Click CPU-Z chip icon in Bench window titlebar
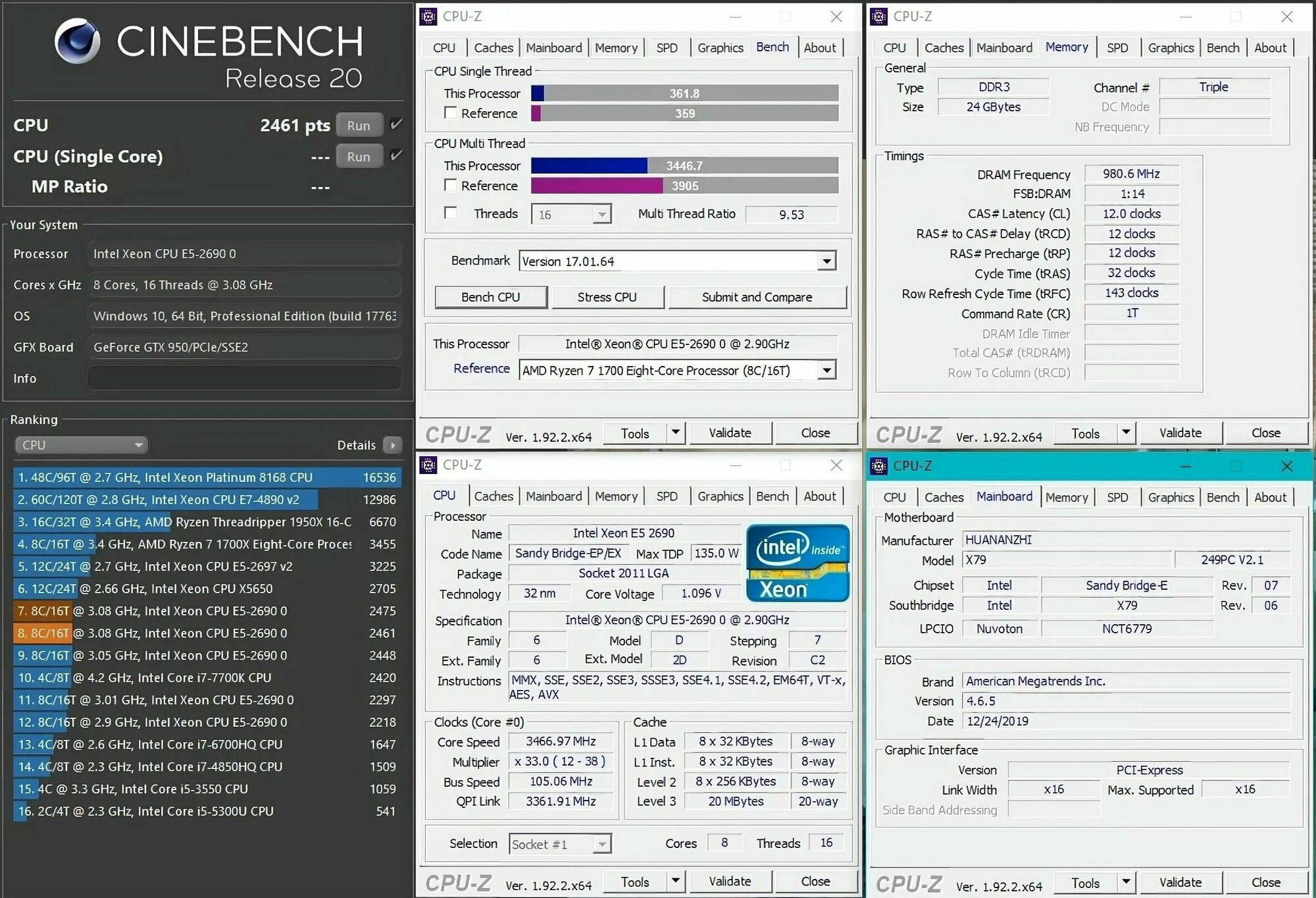 click(428, 16)
